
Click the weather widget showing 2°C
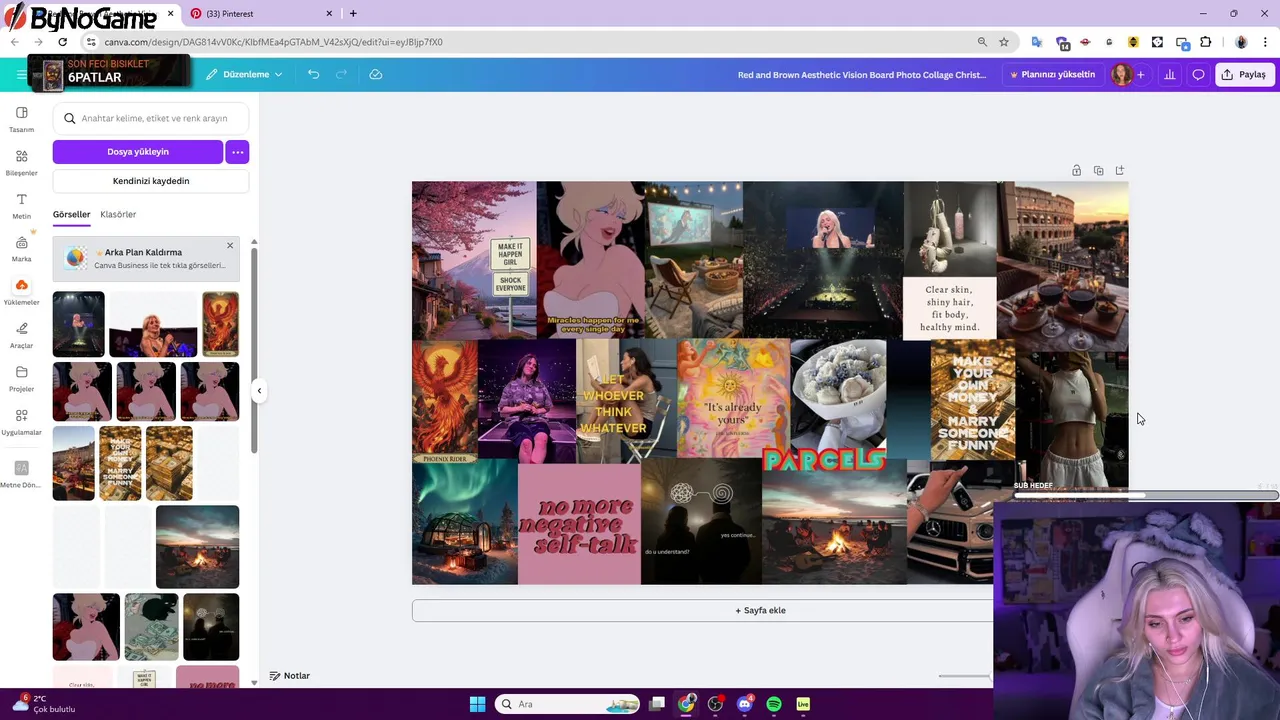[x=42, y=703]
